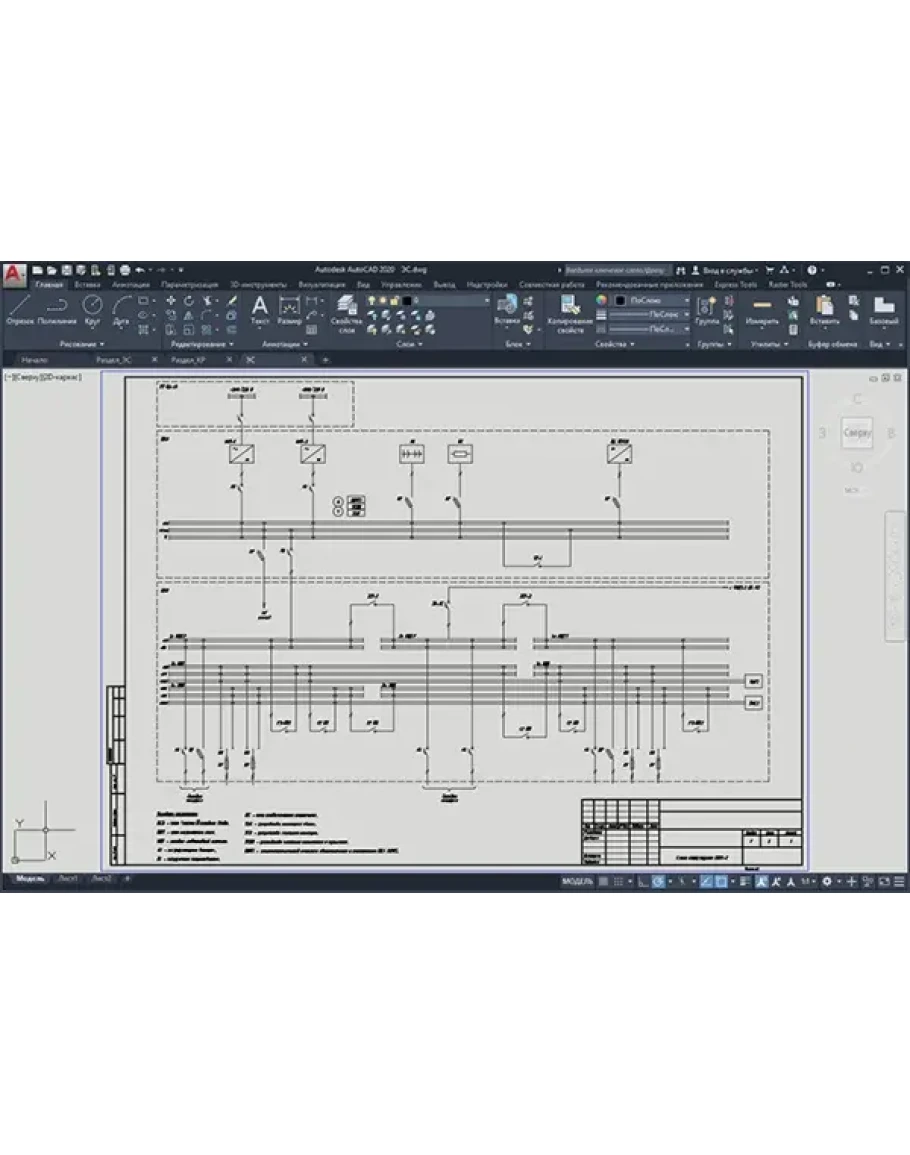Toggle polar tracking in the status bar
The width and height of the screenshot is (910, 1155).
pyautogui.click(x=658, y=881)
